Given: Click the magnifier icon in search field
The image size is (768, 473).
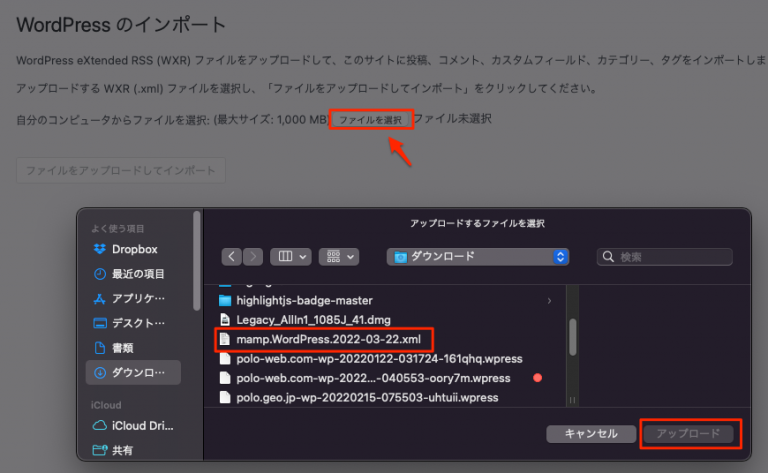Looking at the screenshot, I should tap(608, 257).
